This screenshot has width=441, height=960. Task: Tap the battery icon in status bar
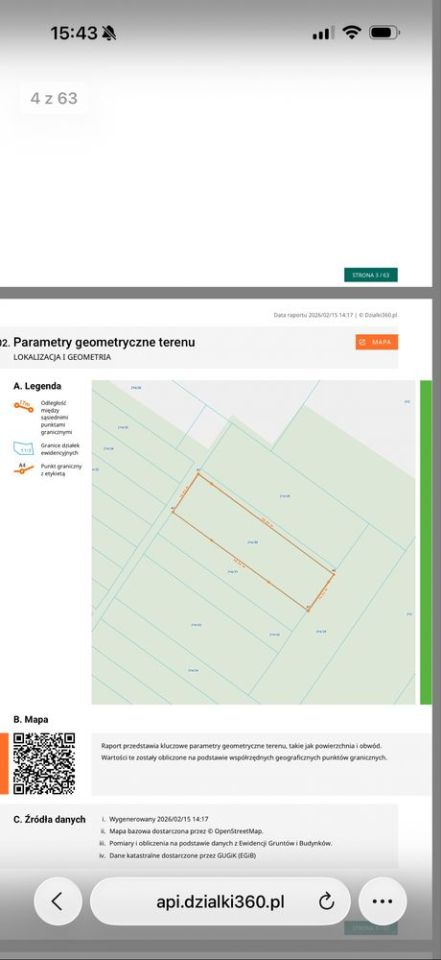(x=384, y=32)
